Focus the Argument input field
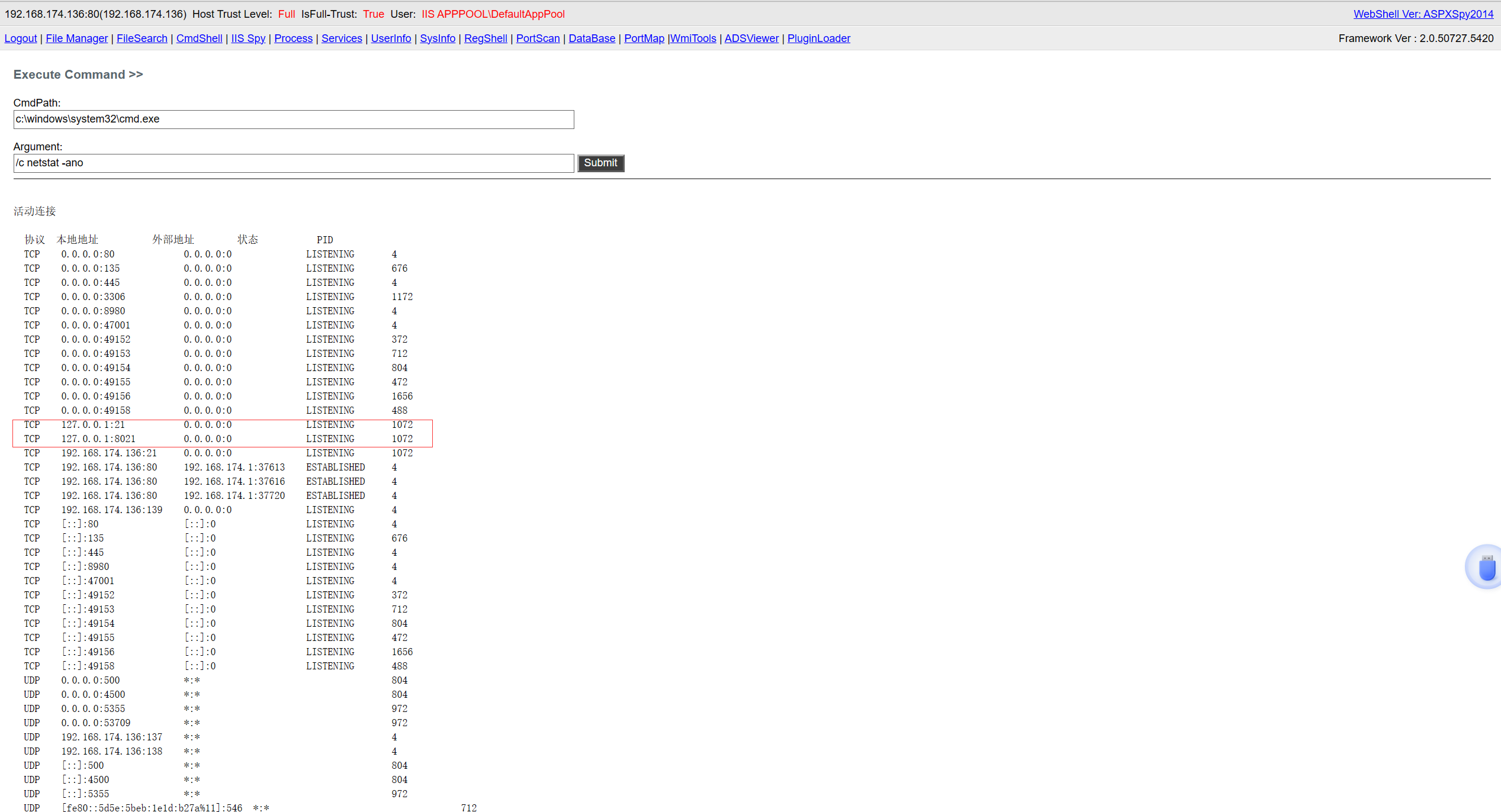Image resolution: width=1501 pixels, height=812 pixels. point(293,163)
